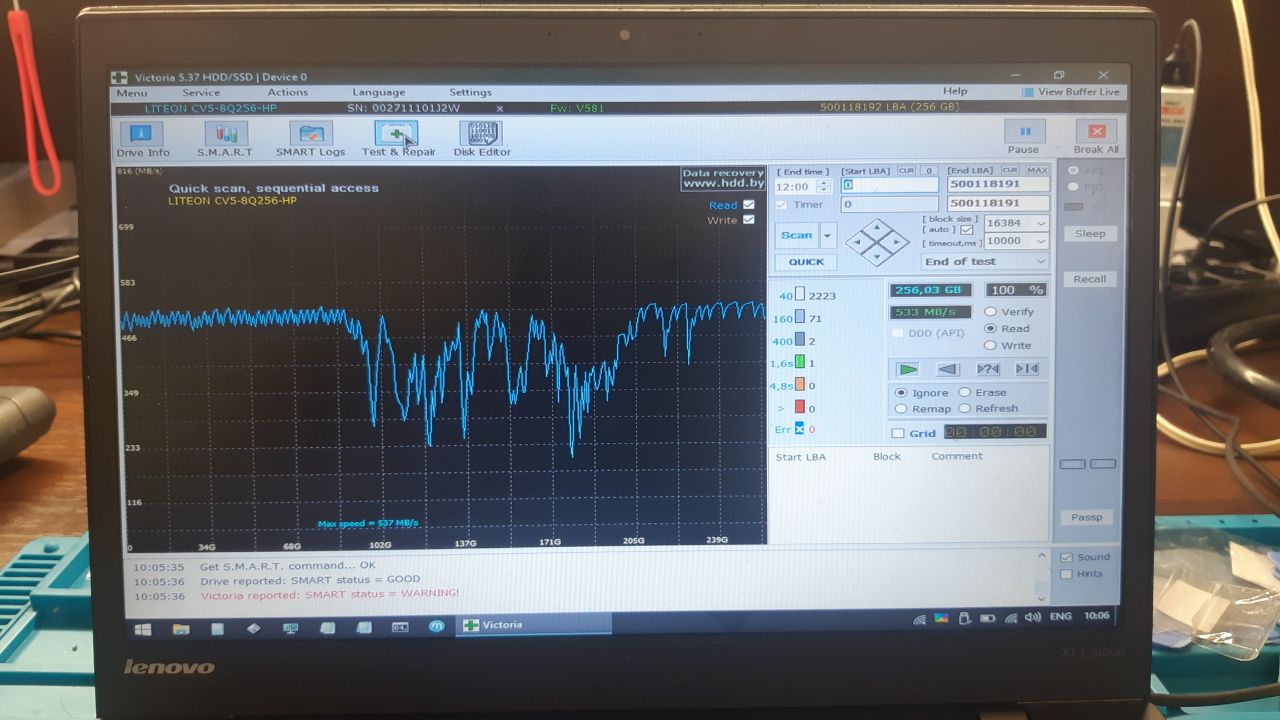The image size is (1280, 720).
Task: Toggle the Read graph checkbox
Action: tap(749, 205)
